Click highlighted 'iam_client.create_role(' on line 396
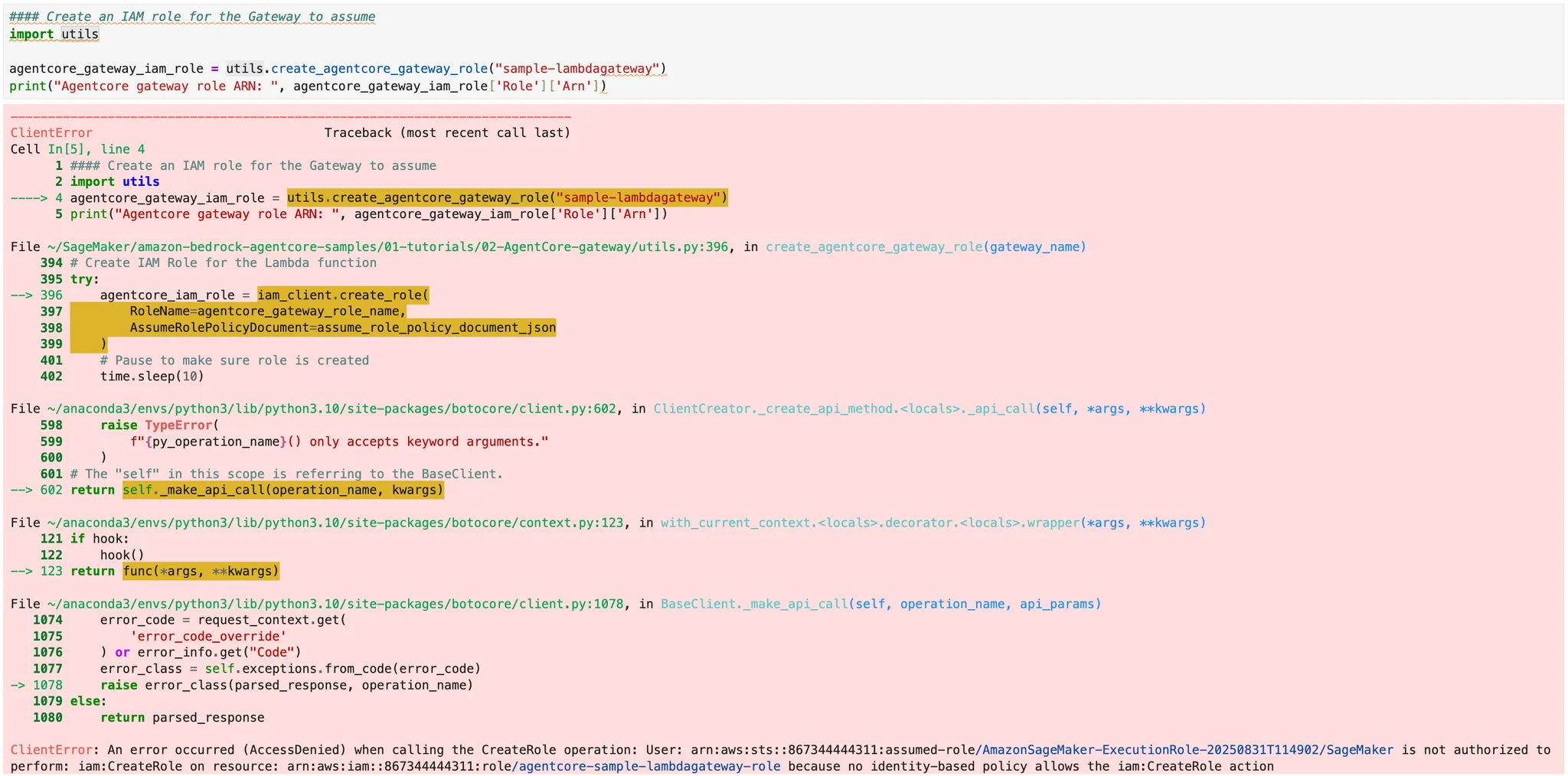Image resolution: width=1568 pixels, height=776 pixels. click(x=343, y=295)
